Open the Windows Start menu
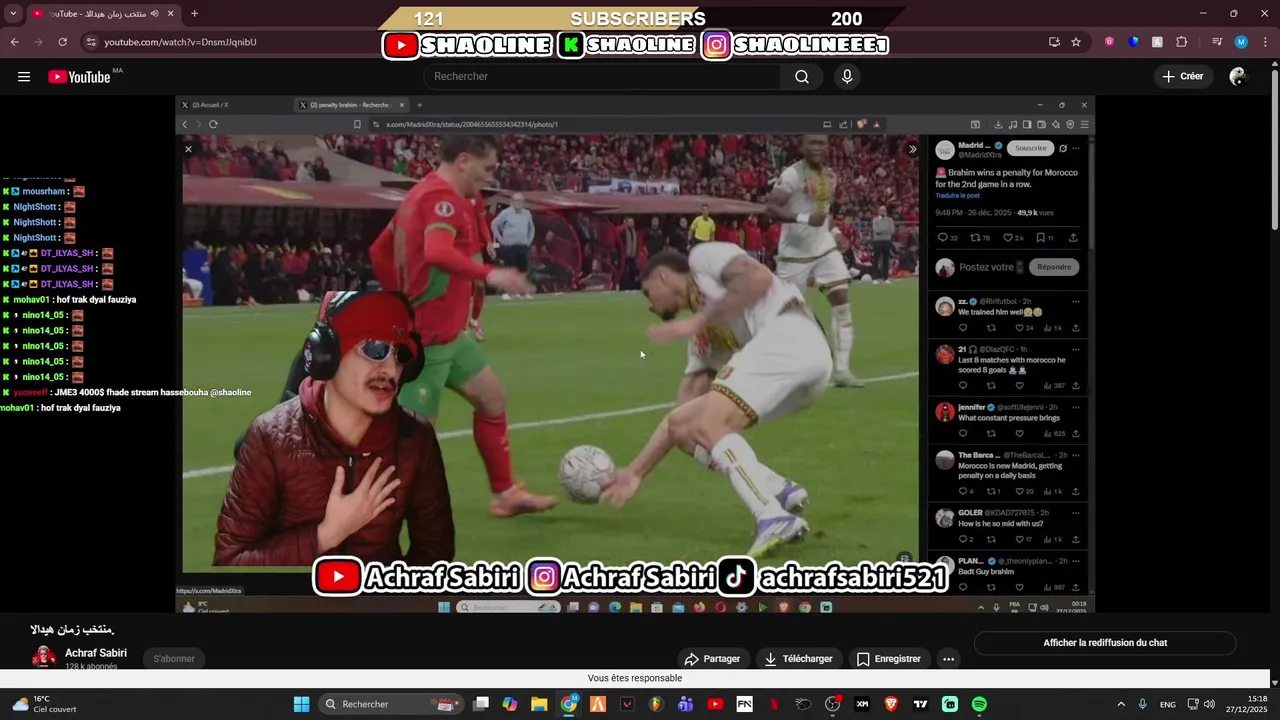Image resolution: width=1280 pixels, height=720 pixels. click(x=301, y=704)
